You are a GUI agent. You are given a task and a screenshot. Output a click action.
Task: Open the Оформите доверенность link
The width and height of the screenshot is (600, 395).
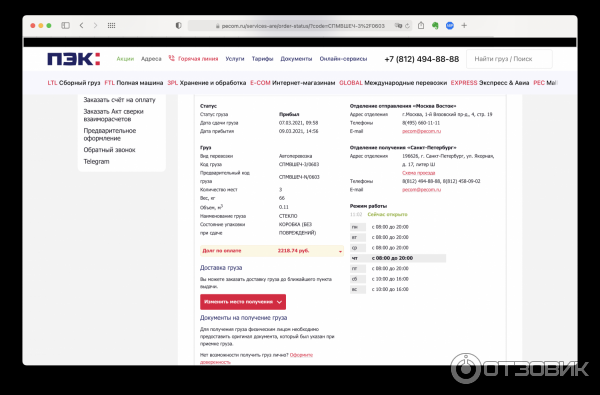coord(256,358)
